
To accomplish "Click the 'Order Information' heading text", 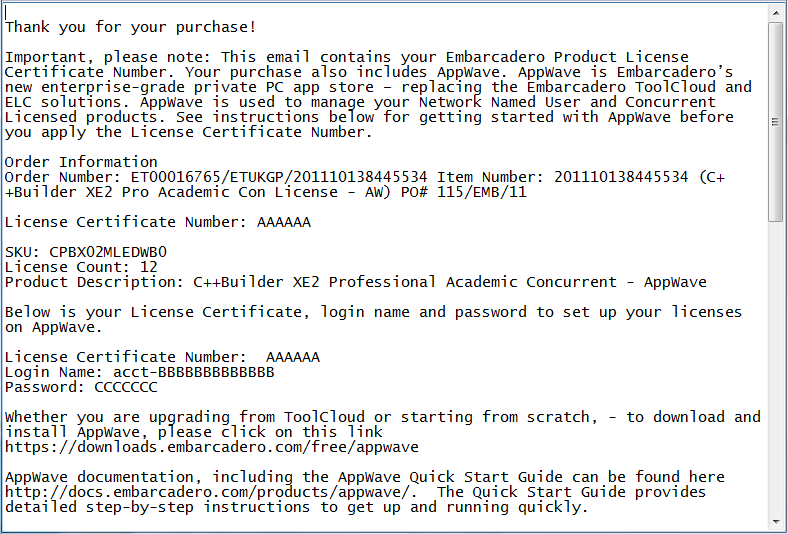I will (81, 162).
